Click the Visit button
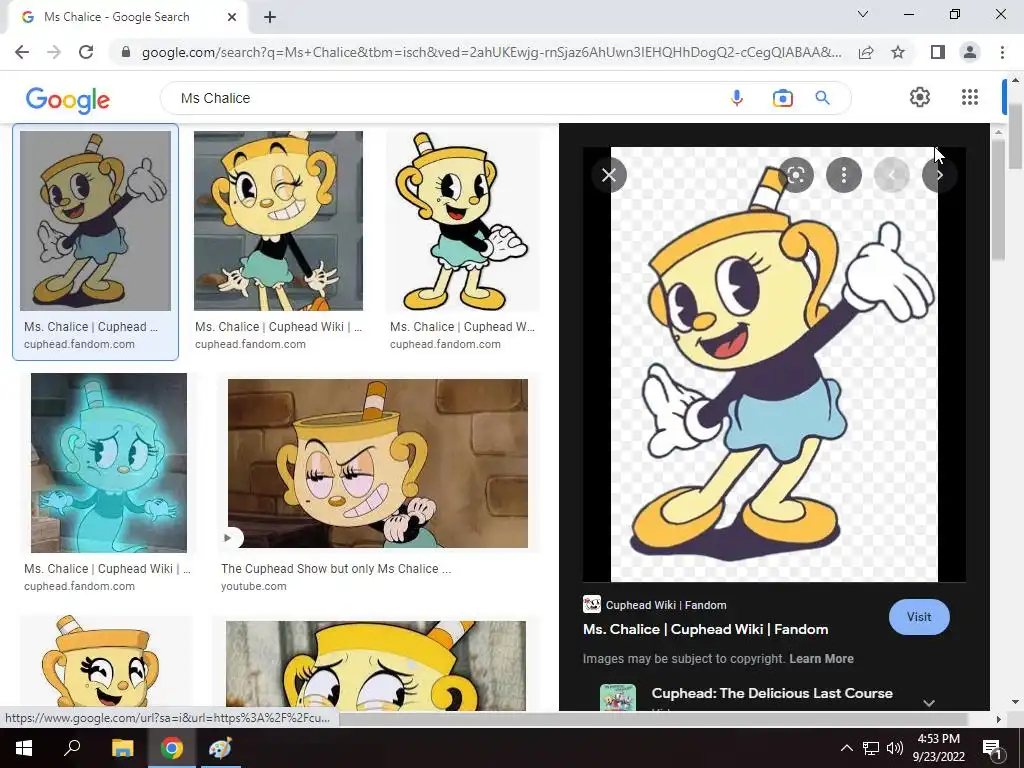 click(919, 616)
